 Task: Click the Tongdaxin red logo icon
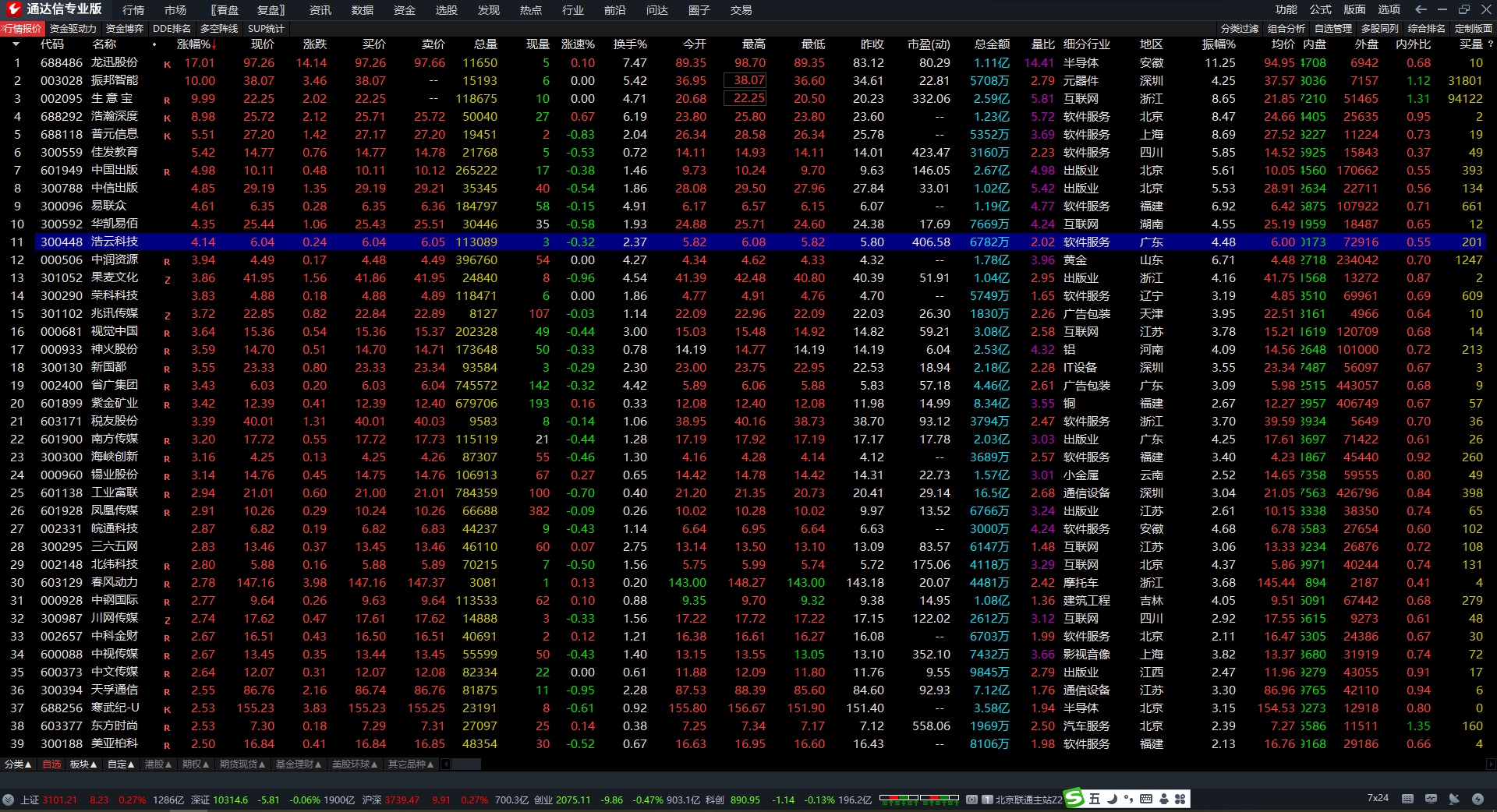(x=13, y=9)
